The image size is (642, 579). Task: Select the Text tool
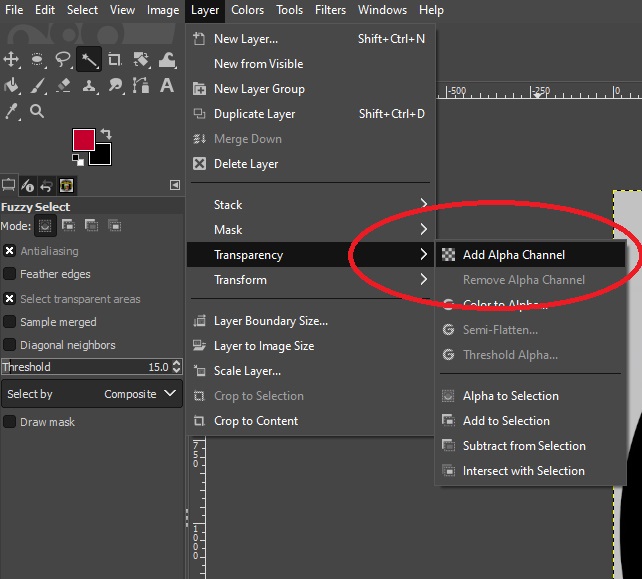click(x=167, y=86)
